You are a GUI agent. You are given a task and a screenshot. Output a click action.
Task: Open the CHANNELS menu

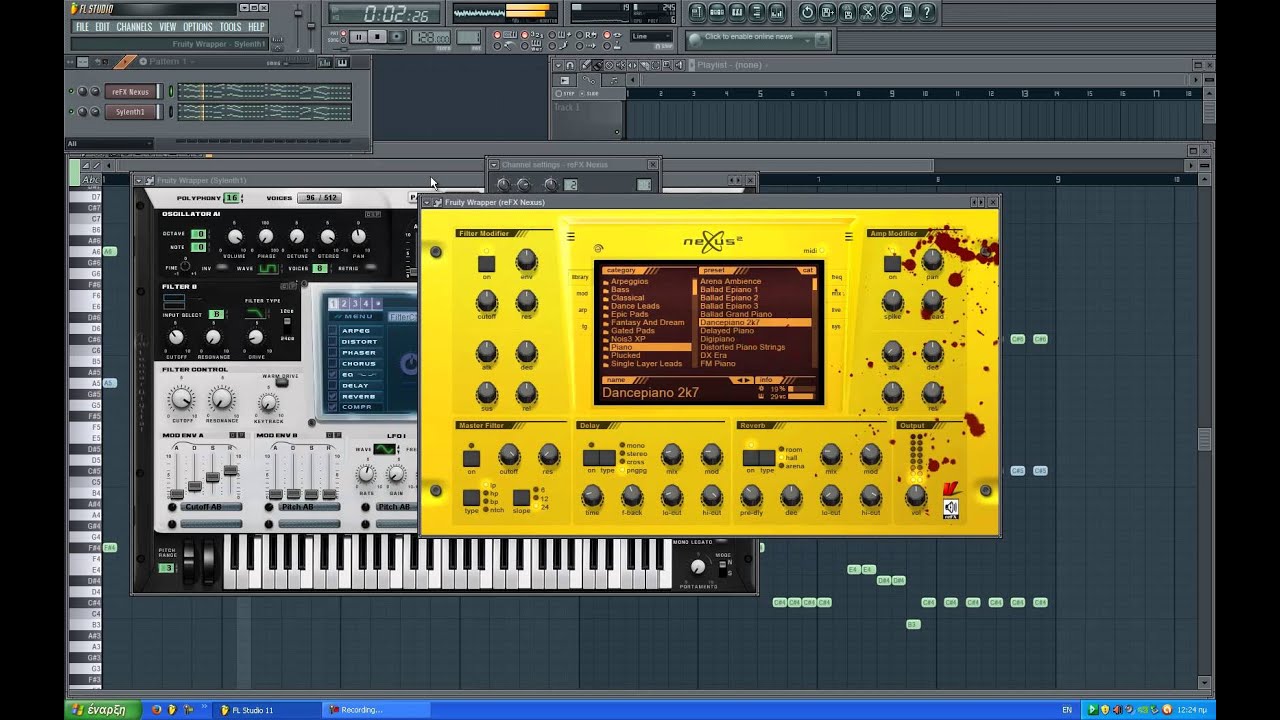[x=134, y=27]
